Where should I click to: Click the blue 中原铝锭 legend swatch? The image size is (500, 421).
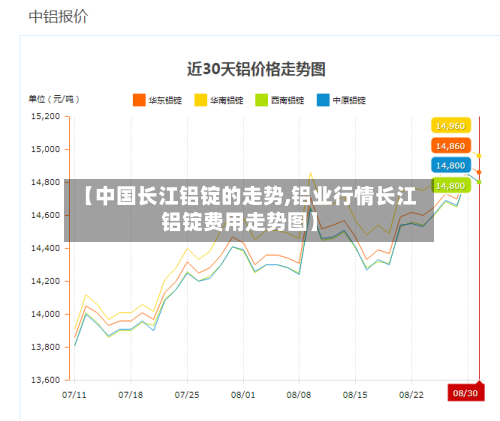(323, 100)
